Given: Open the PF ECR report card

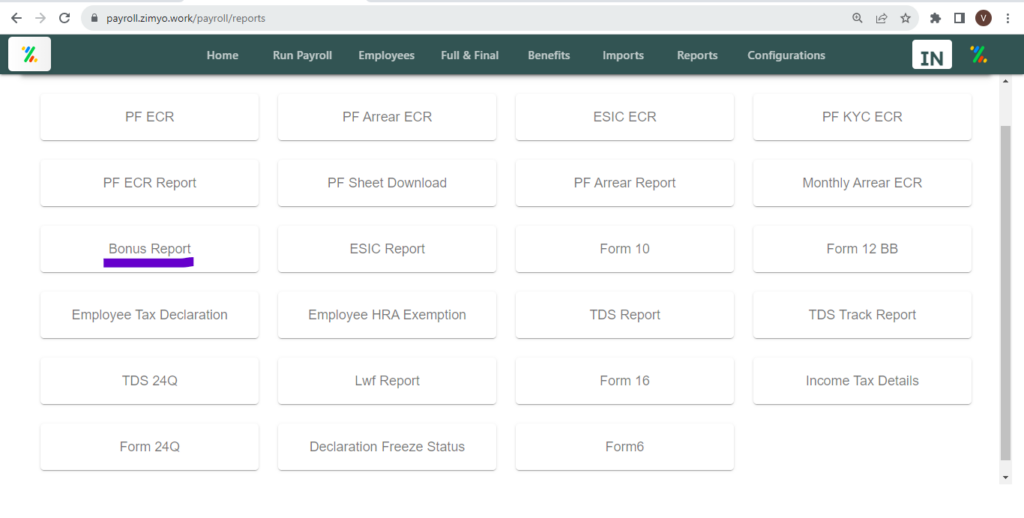Looking at the screenshot, I should coord(150,117).
